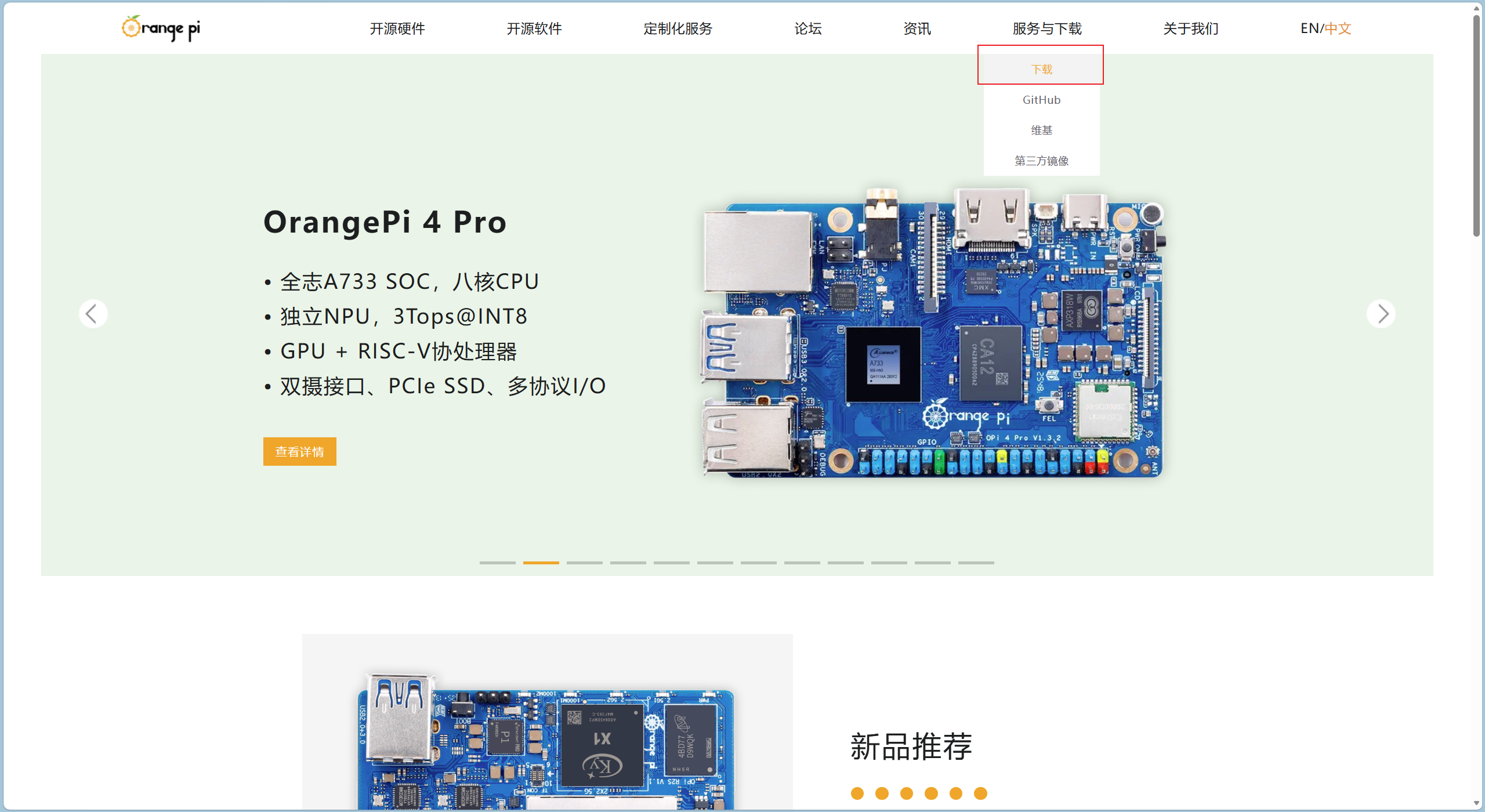Advance to next carousel slide arrow

[x=1381, y=314]
